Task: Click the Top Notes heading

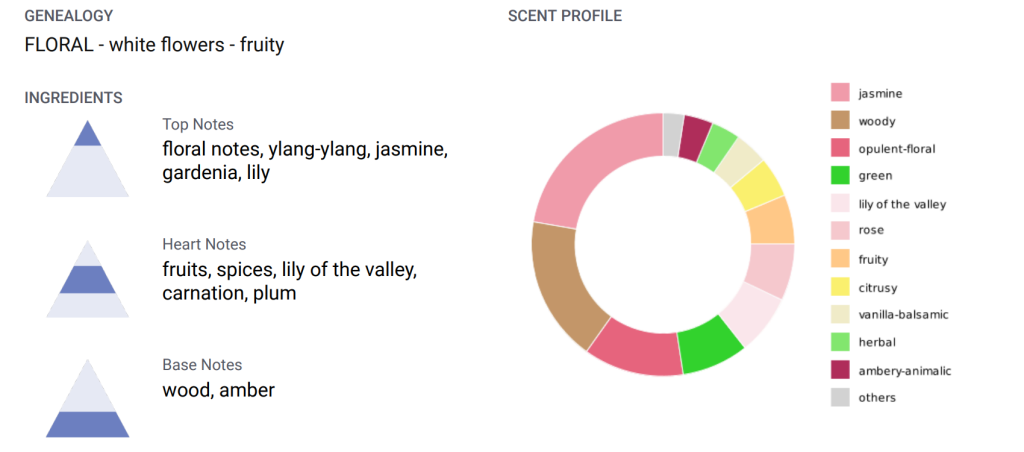Action: pos(198,124)
